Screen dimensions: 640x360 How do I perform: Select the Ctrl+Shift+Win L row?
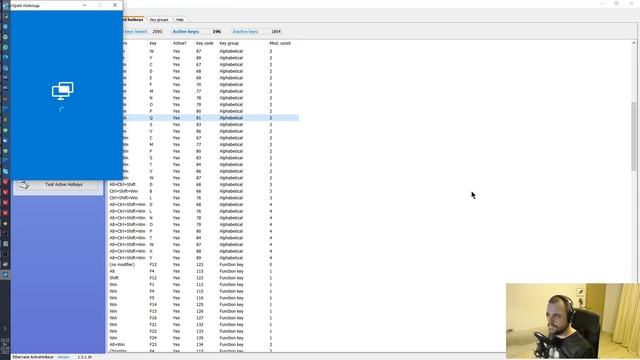[203, 198]
